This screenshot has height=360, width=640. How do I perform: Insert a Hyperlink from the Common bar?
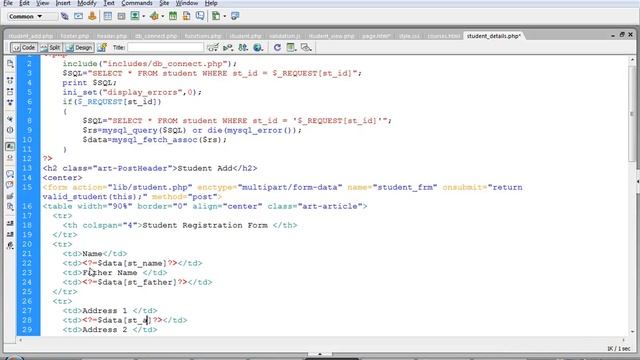(64, 16)
